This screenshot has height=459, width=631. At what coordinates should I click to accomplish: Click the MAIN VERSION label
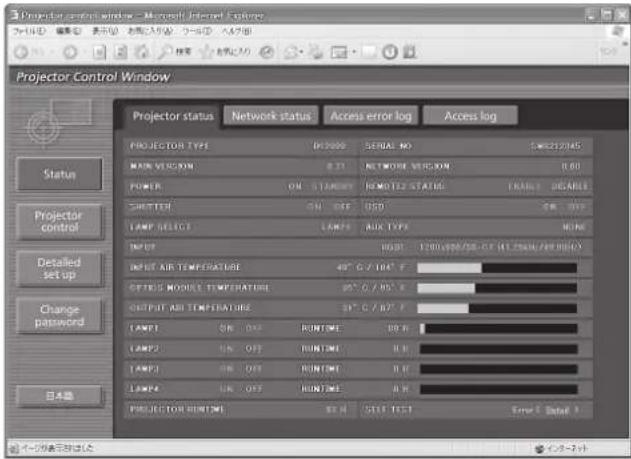161,166
